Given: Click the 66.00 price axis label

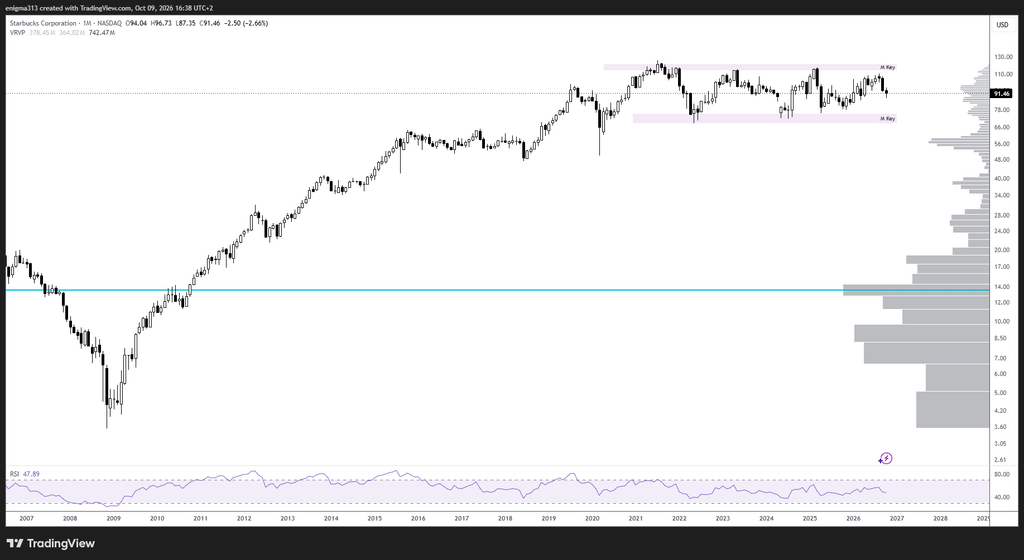Looking at the screenshot, I should (1003, 127).
